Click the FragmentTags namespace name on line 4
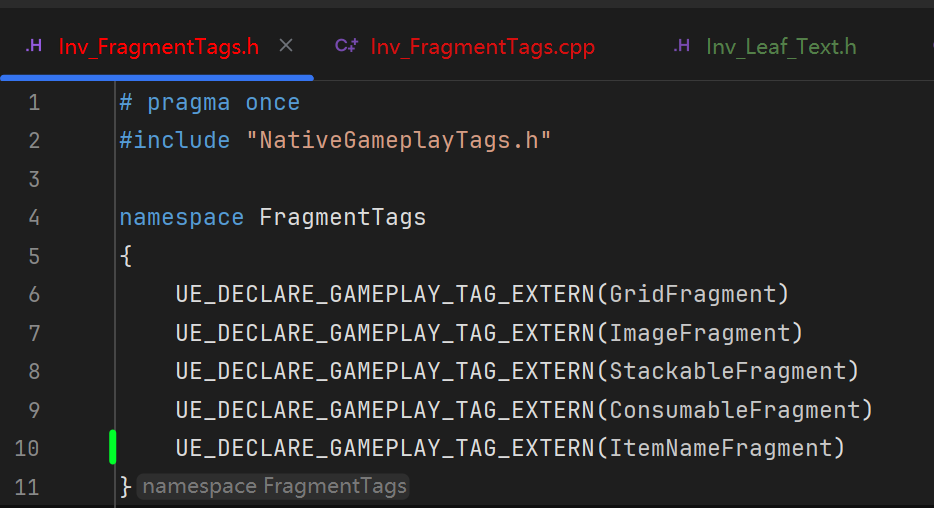The height and width of the screenshot is (508, 934). click(342, 217)
